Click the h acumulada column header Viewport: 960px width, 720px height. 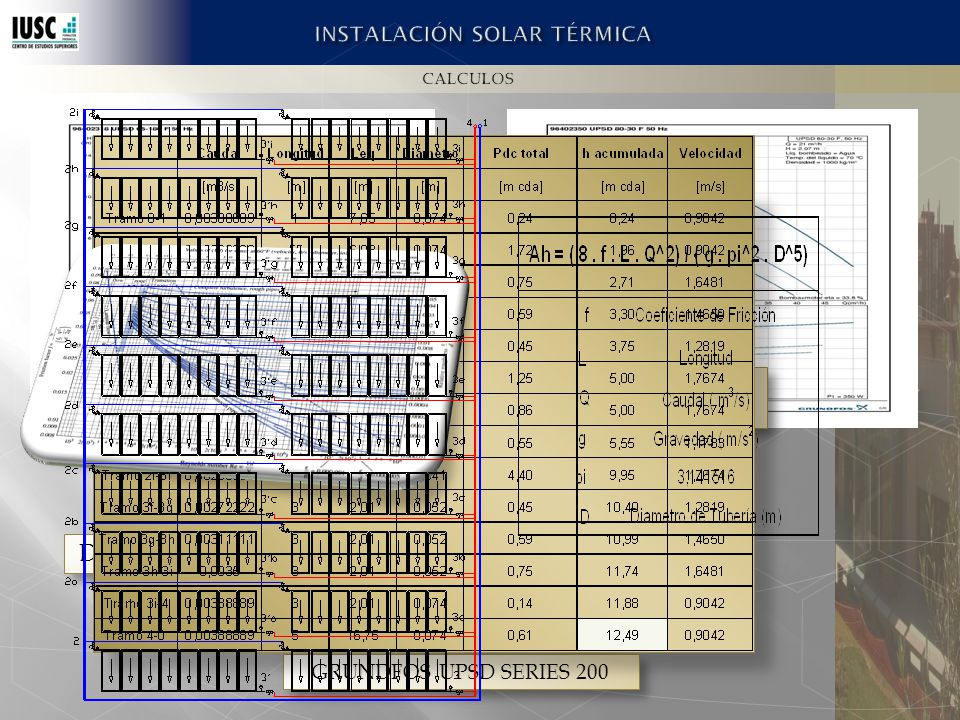623,153
